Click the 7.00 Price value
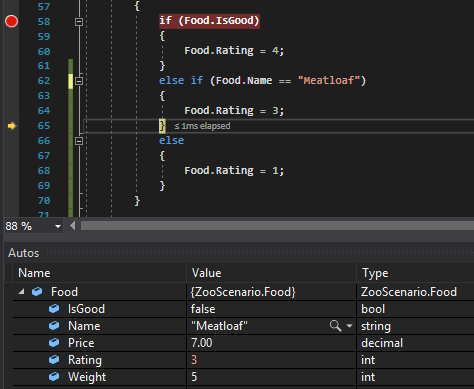474x389 pixels. (201, 343)
